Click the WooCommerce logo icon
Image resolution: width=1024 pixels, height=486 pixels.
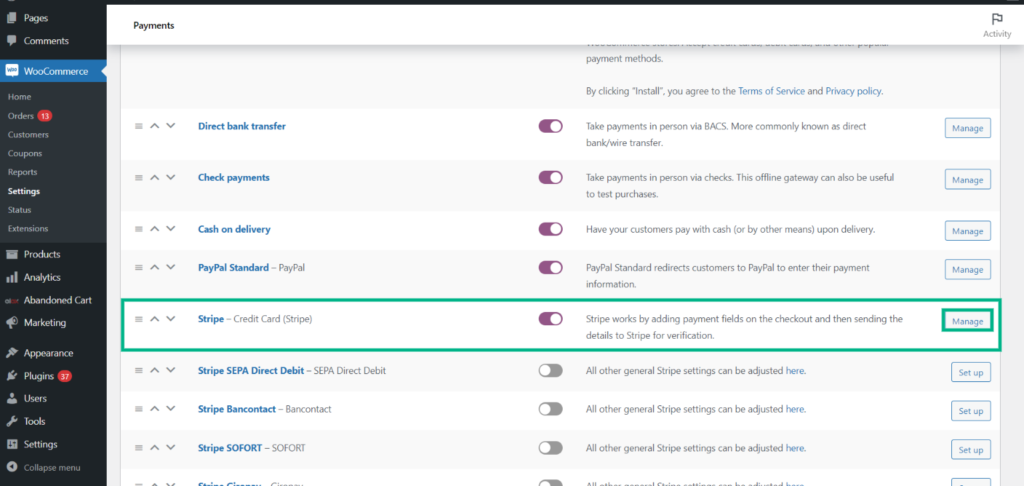click(12, 71)
